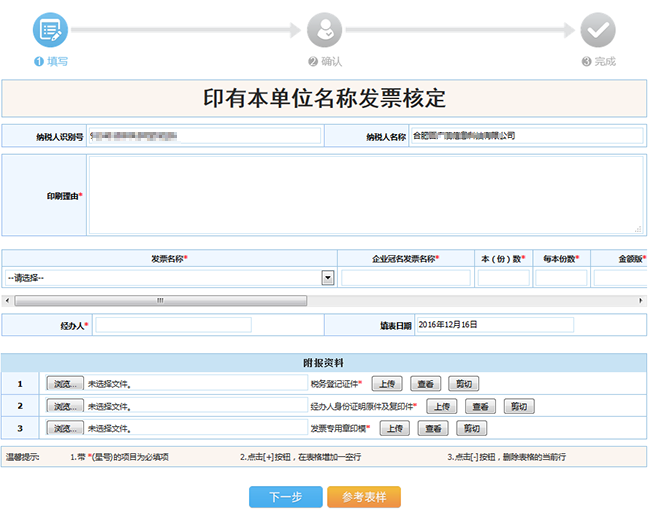Select the 填表日期 date field
The height and width of the screenshot is (510, 650).
click(x=494, y=325)
